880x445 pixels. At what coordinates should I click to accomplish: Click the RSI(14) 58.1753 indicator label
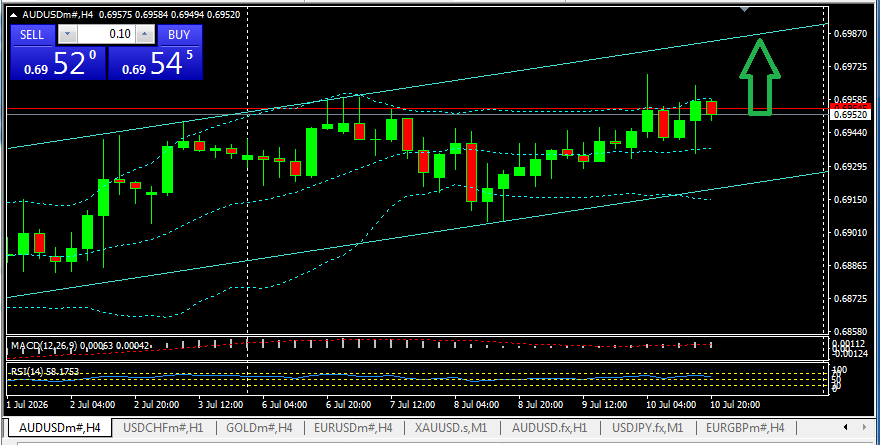[45, 371]
